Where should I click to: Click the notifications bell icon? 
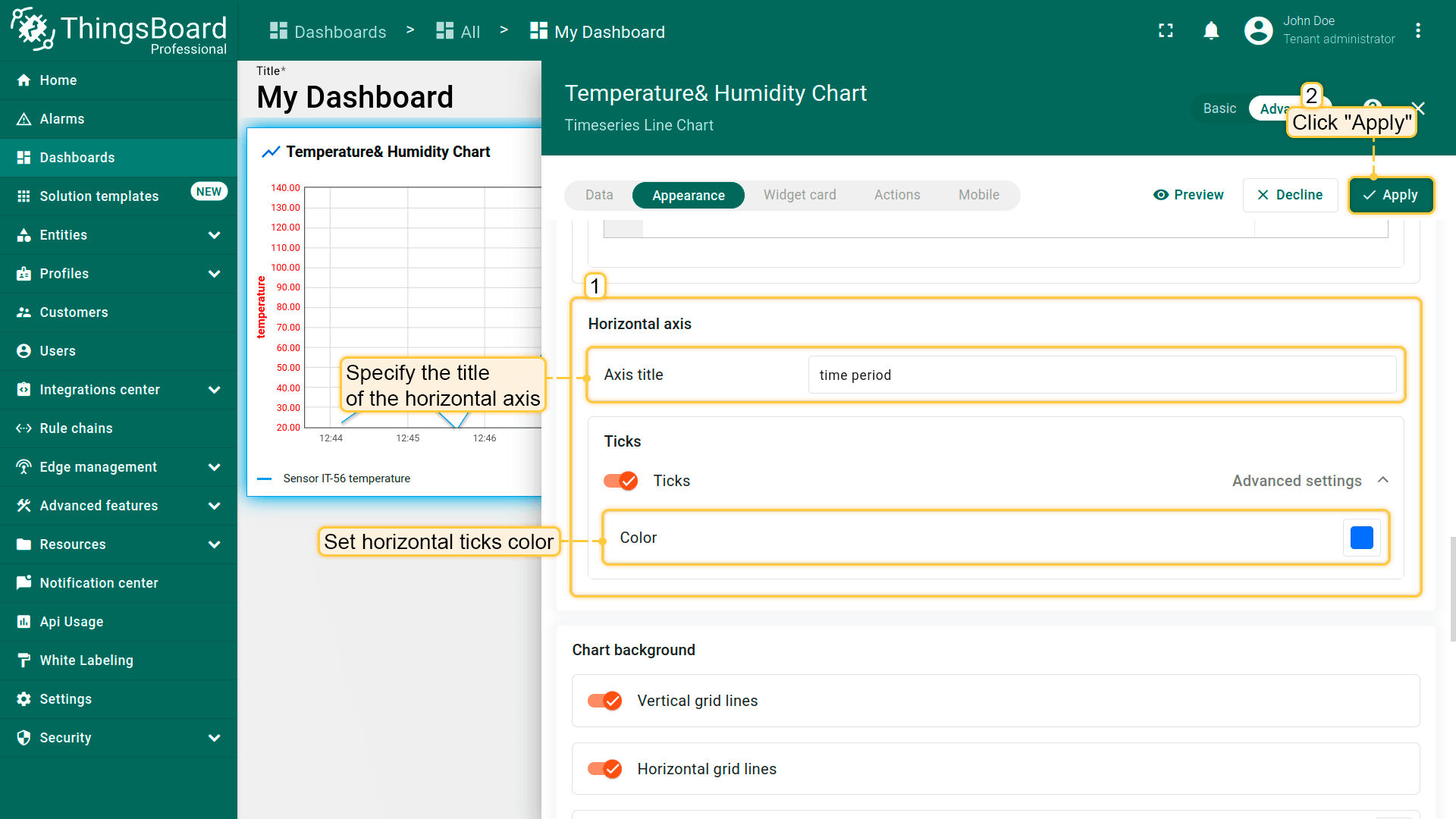point(1211,30)
